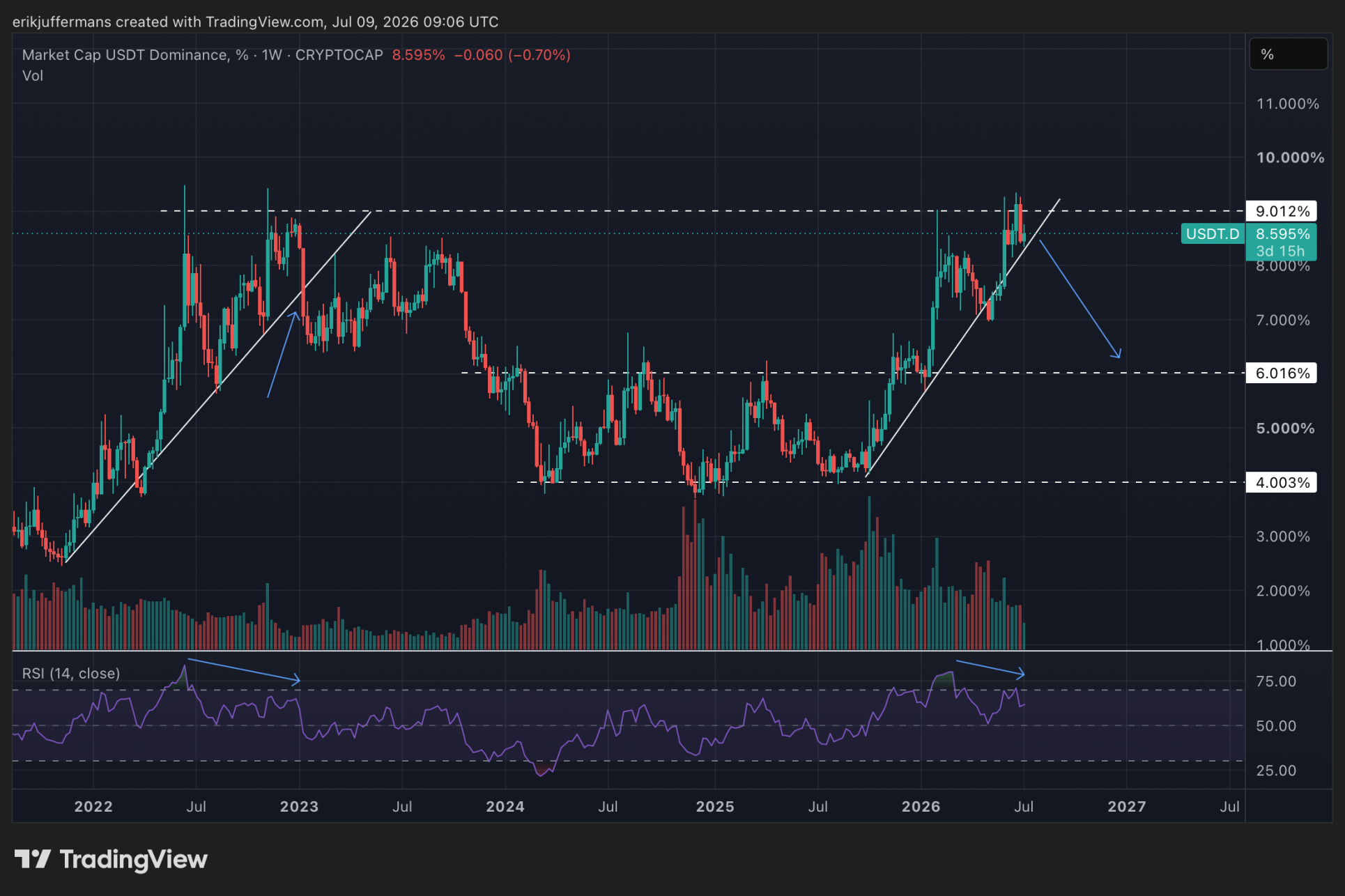Click the Vol indicator label
This screenshot has width=1345, height=896.
33,76
